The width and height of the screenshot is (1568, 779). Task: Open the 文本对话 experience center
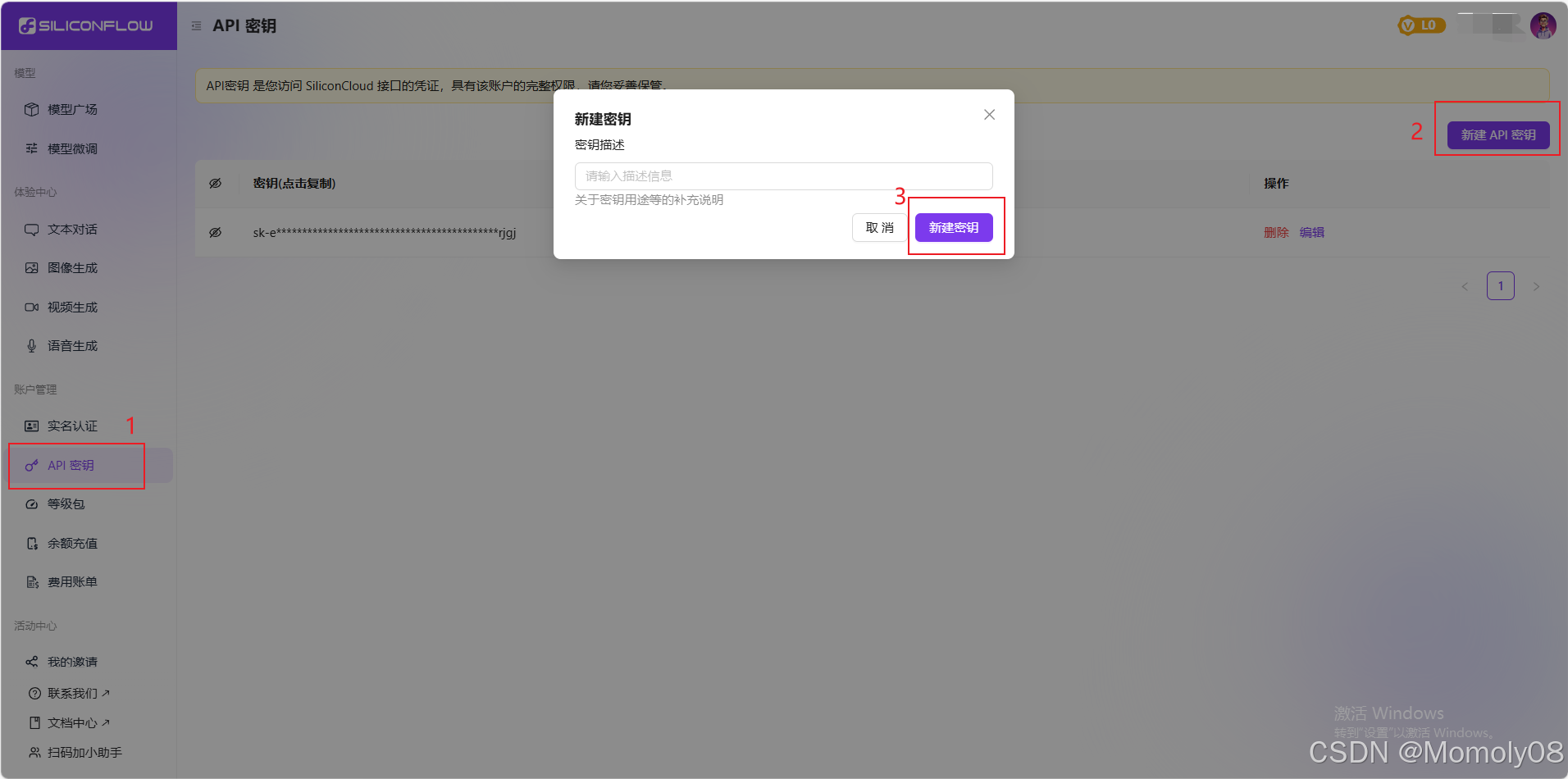71,229
